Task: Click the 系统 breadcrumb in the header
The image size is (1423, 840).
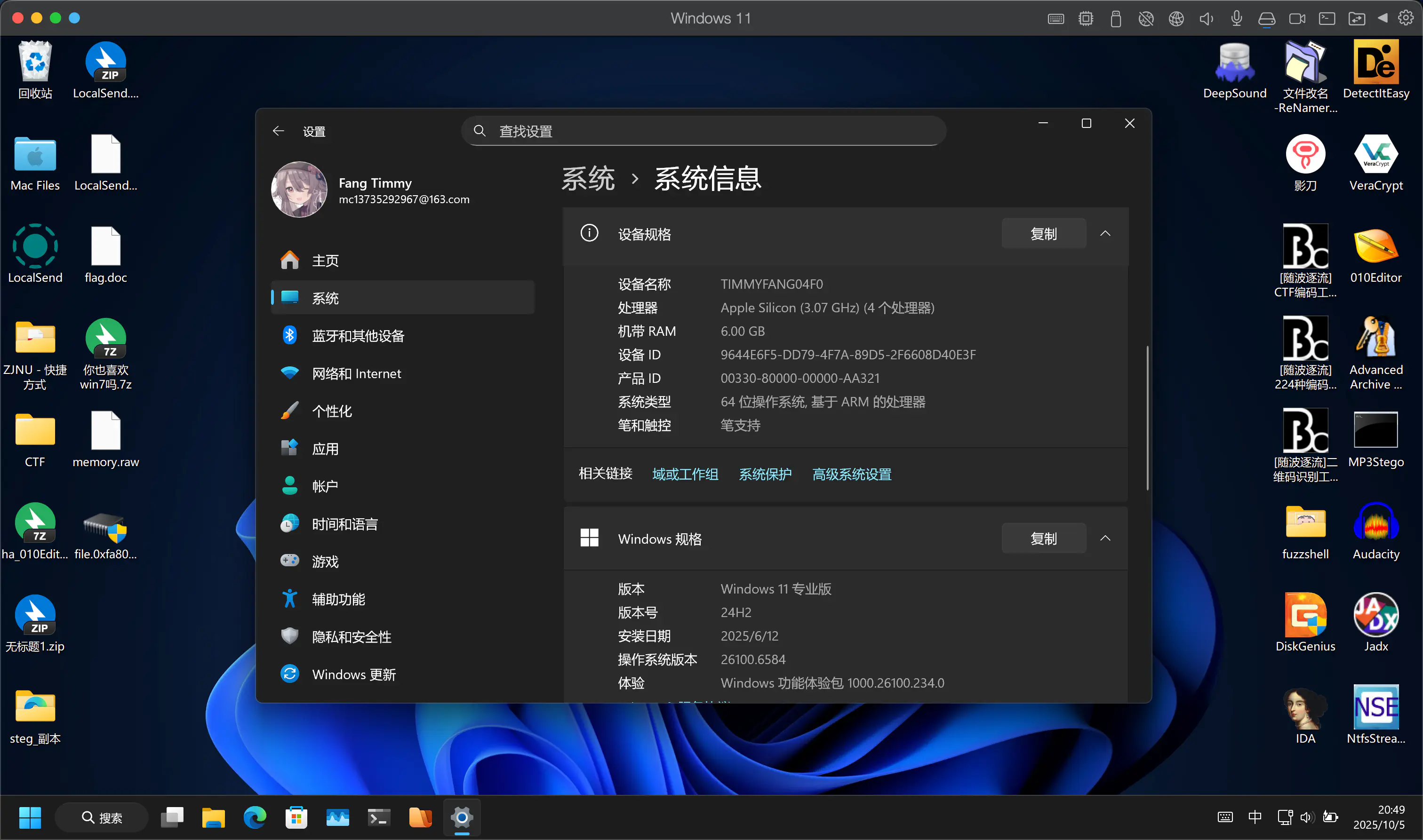Action: click(x=588, y=179)
